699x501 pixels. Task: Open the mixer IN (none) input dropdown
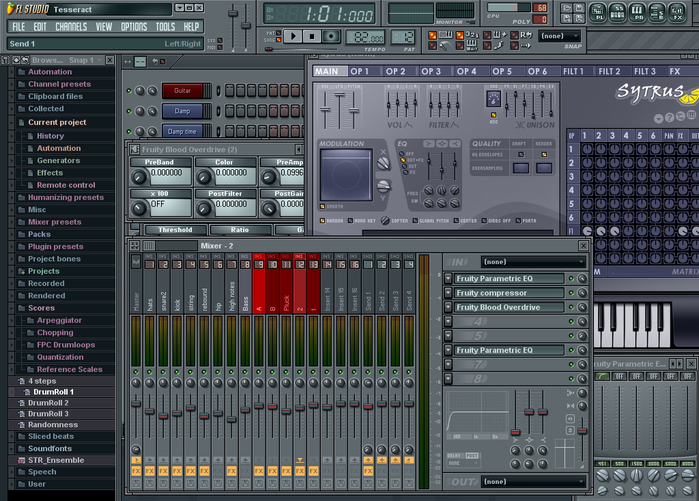point(533,262)
